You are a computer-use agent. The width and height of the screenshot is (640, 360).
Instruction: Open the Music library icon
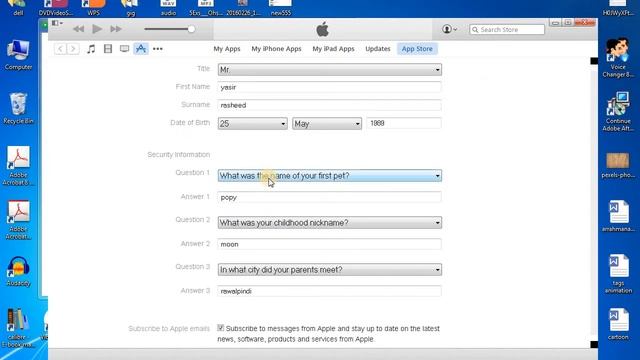(91, 49)
